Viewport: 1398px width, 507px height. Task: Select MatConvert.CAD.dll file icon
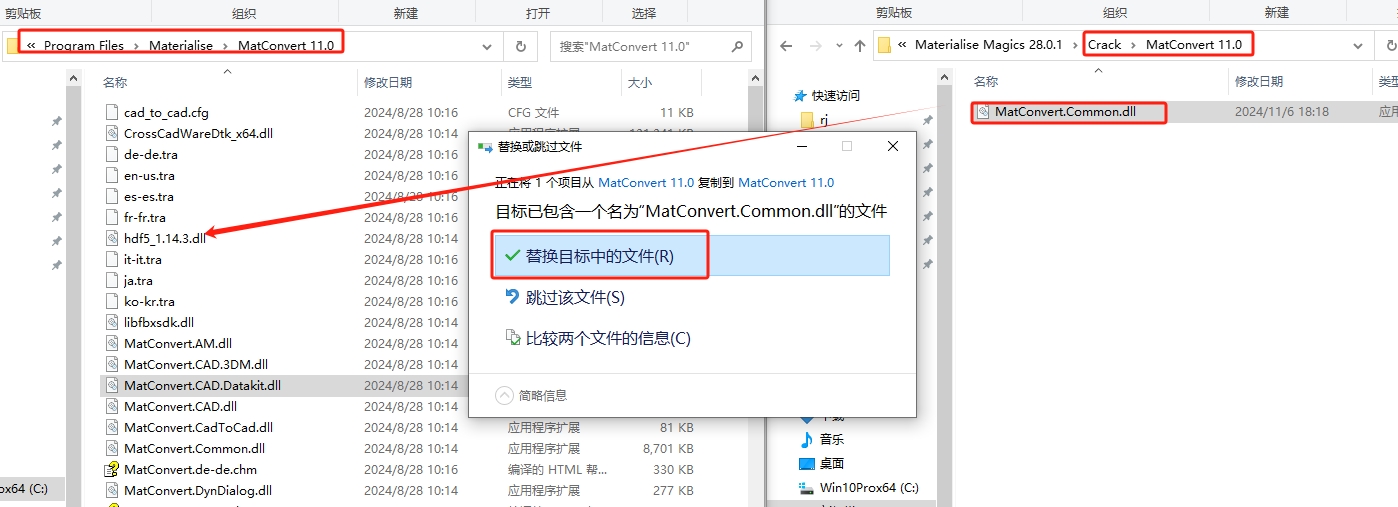(112, 406)
